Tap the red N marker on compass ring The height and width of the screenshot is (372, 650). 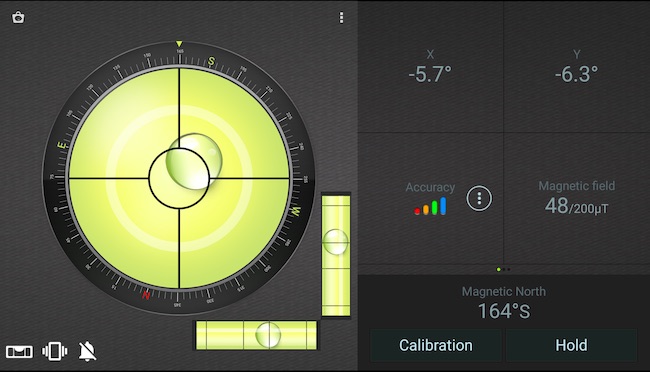[x=146, y=295]
